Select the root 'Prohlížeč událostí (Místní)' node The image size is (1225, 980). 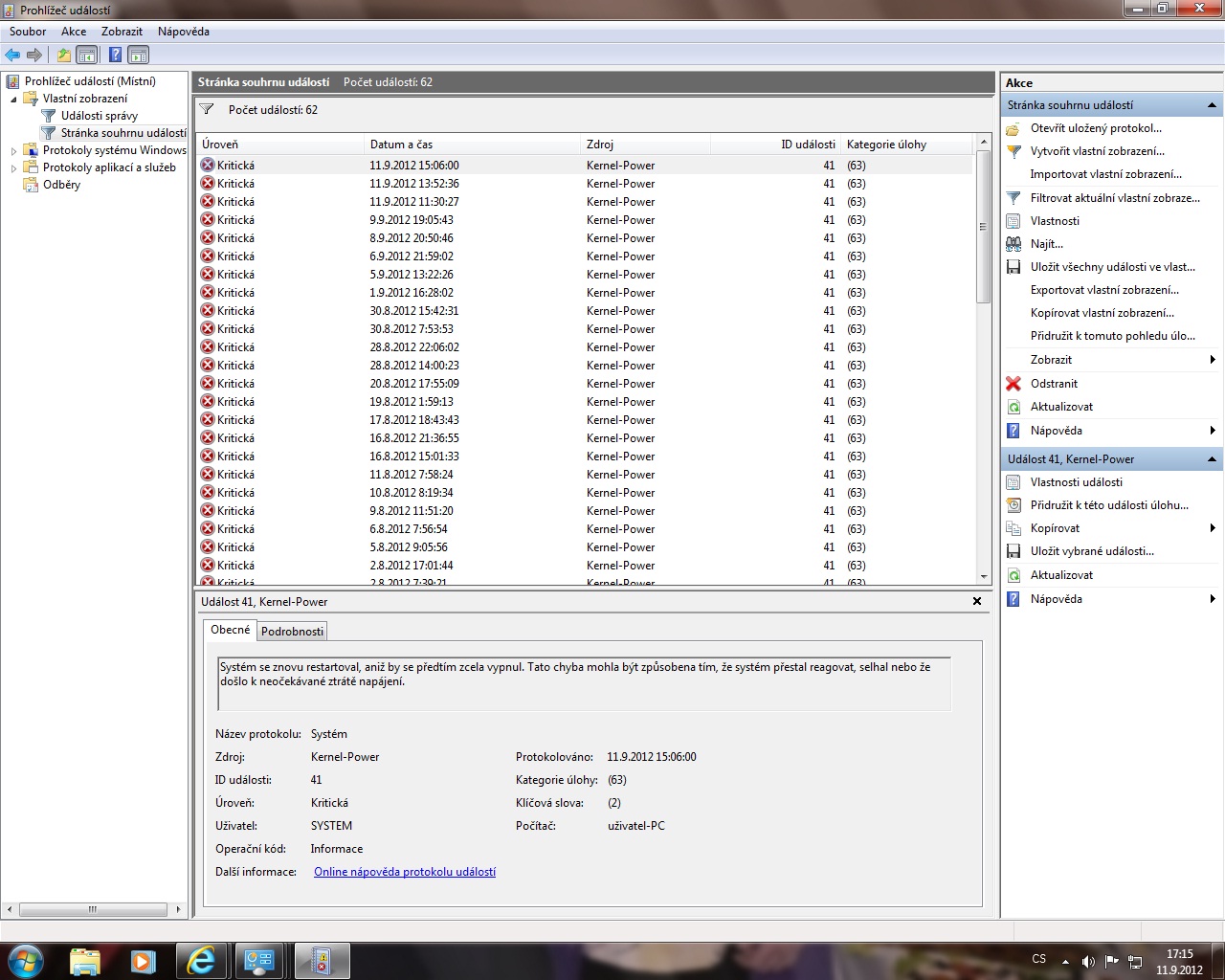point(90,81)
